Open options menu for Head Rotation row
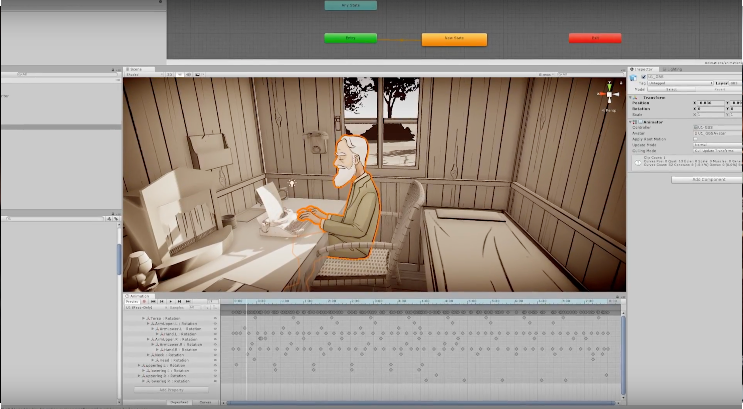This screenshot has height=409, width=743. click(x=215, y=360)
